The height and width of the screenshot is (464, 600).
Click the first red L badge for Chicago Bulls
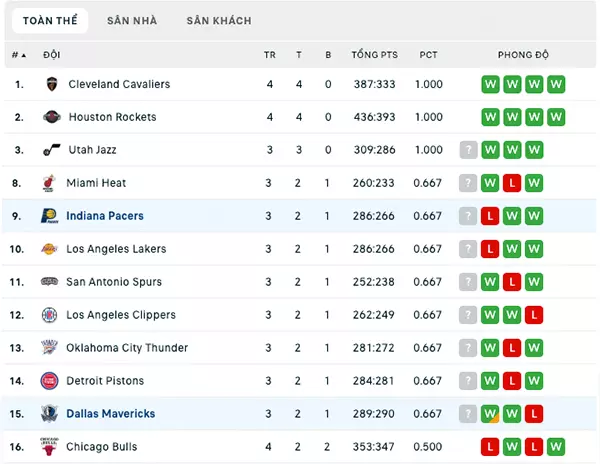[x=490, y=447]
